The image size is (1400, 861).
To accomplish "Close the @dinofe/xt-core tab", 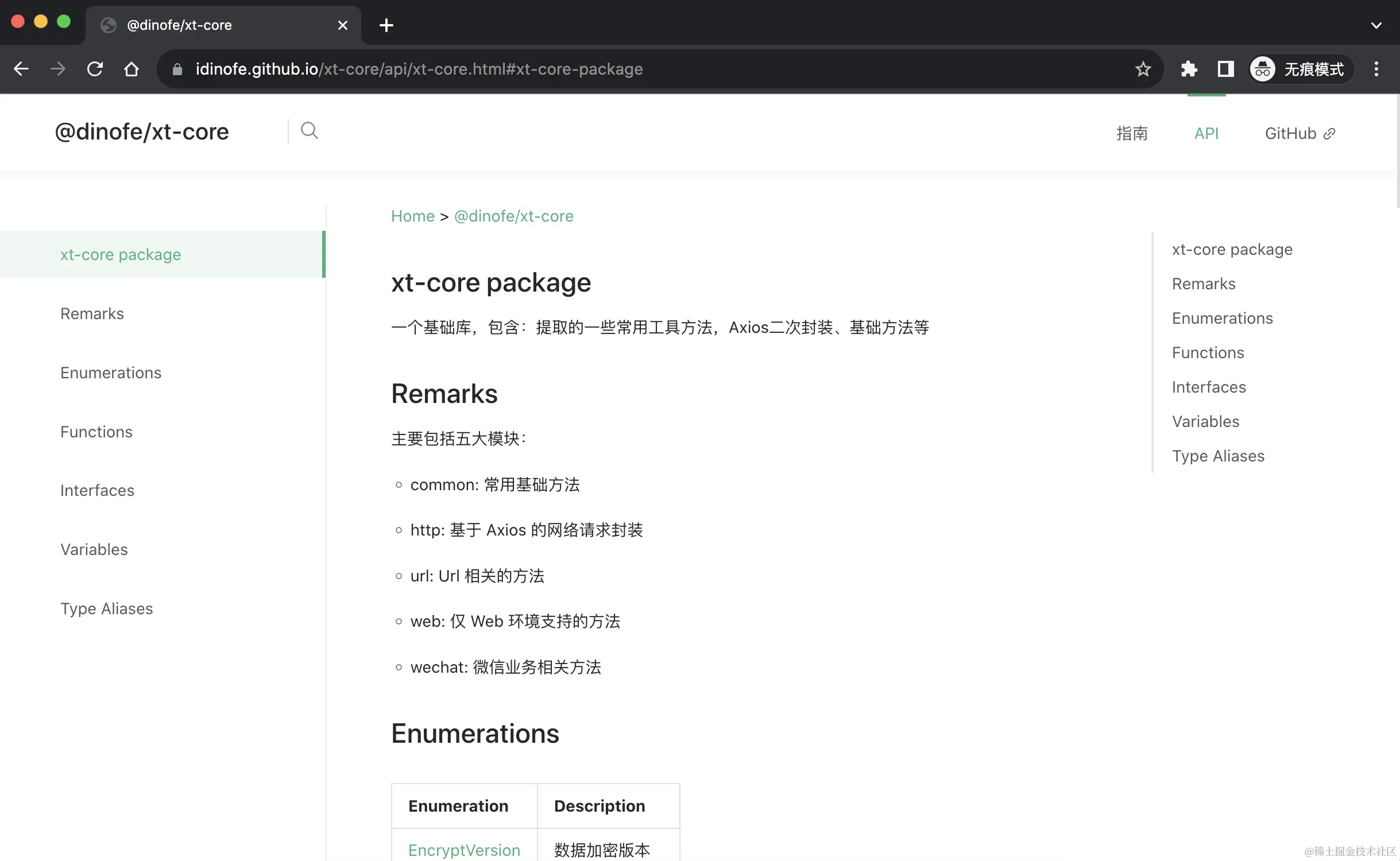I will (x=343, y=25).
